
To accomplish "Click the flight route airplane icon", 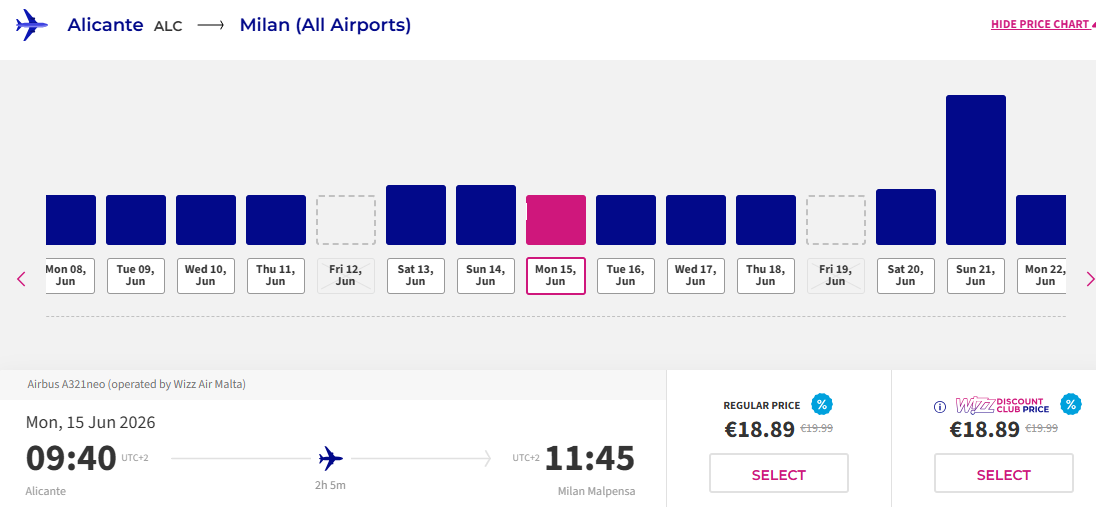I will pyautogui.click(x=331, y=459).
